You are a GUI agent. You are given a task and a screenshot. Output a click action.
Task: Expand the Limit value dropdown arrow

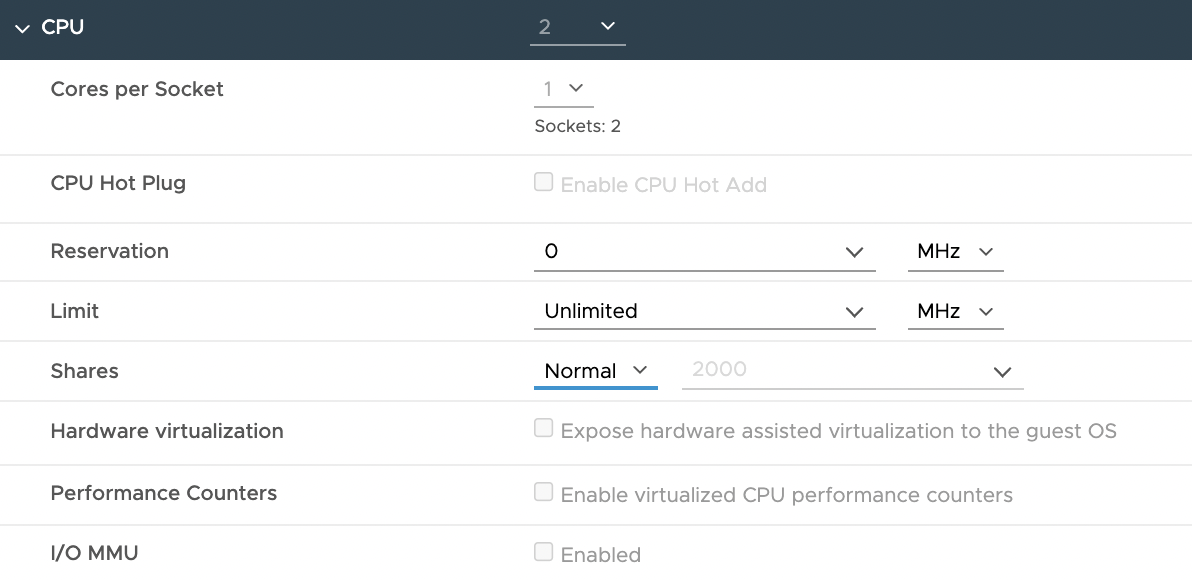click(x=854, y=312)
